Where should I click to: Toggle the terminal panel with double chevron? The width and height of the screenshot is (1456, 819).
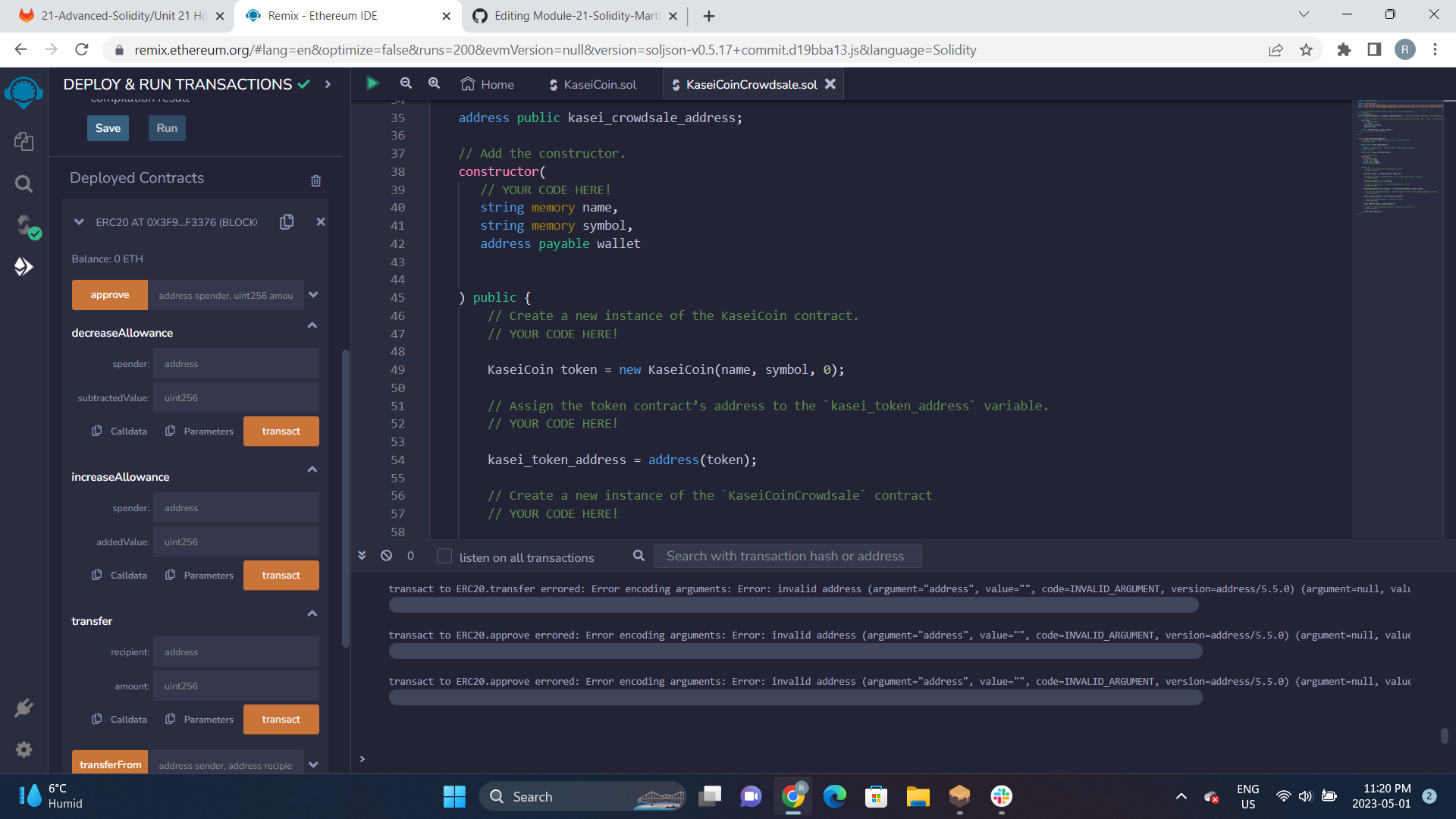coord(362,556)
